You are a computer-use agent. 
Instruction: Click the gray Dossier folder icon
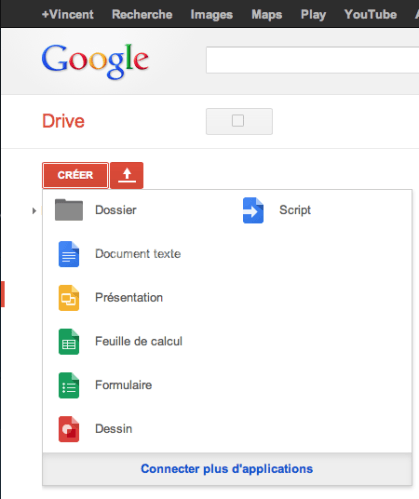[x=69, y=210]
